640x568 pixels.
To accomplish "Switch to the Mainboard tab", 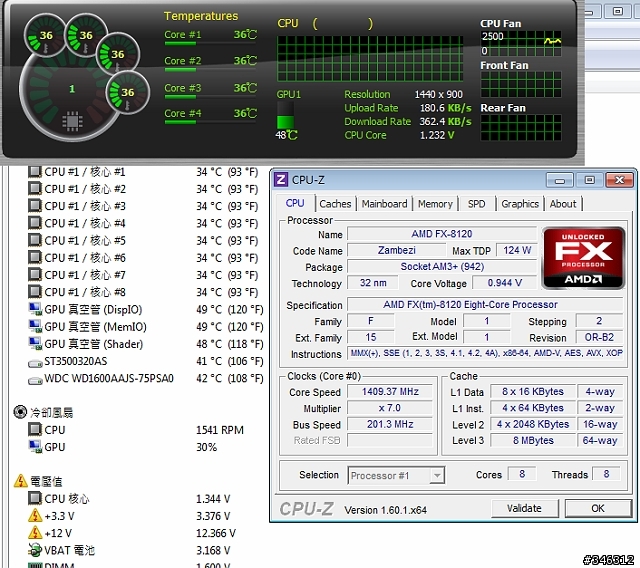I will point(384,204).
